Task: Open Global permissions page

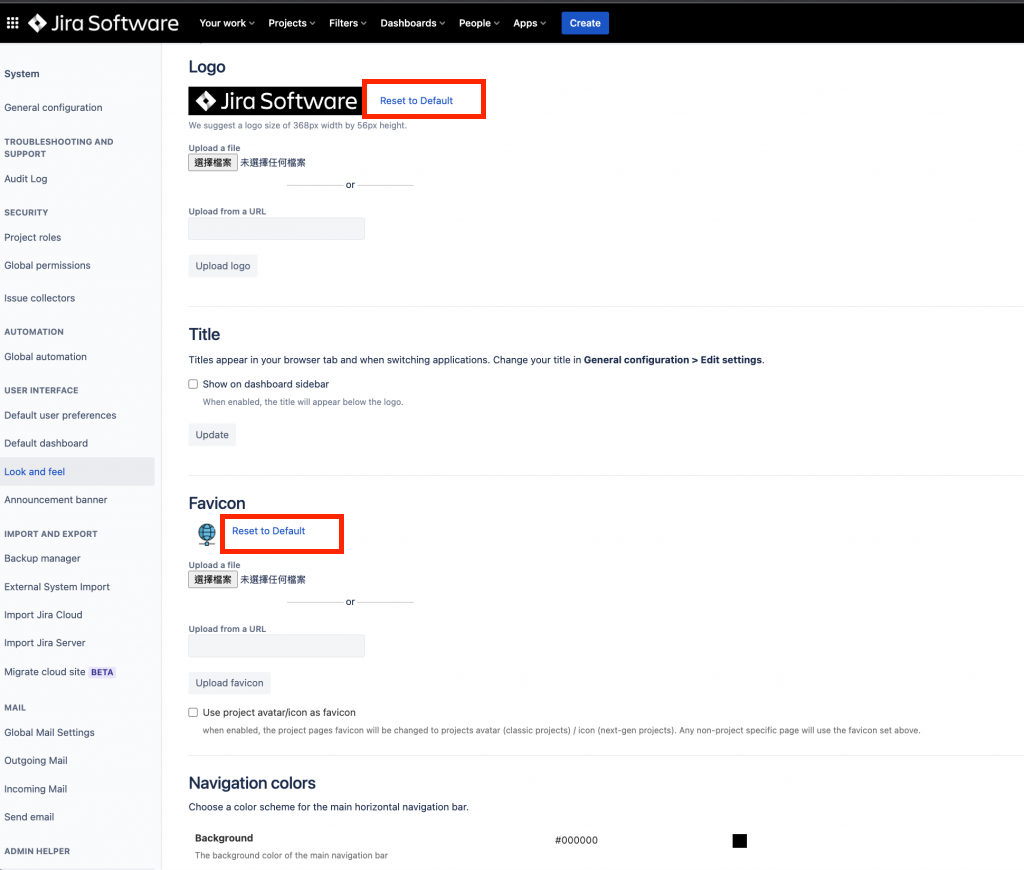Action: pos(47,266)
